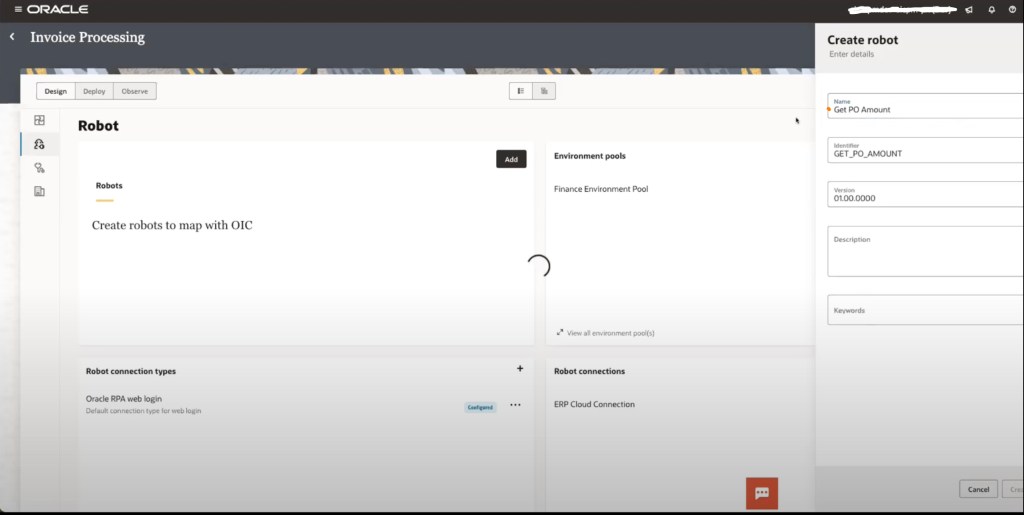Add a new robot connection type
This screenshot has height=515, width=1024.
(520, 369)
